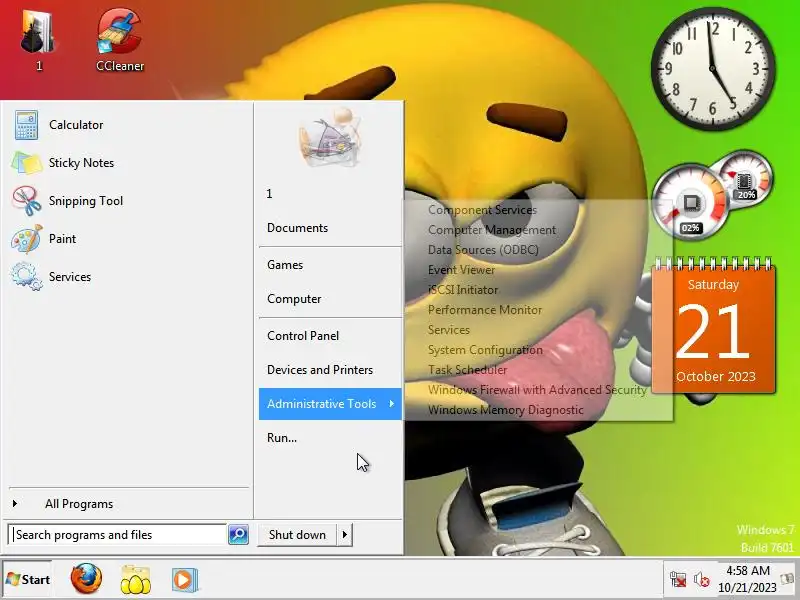This screenshot has height=600, width=800.
Task: Click the Start button
Action: (28, 580)
